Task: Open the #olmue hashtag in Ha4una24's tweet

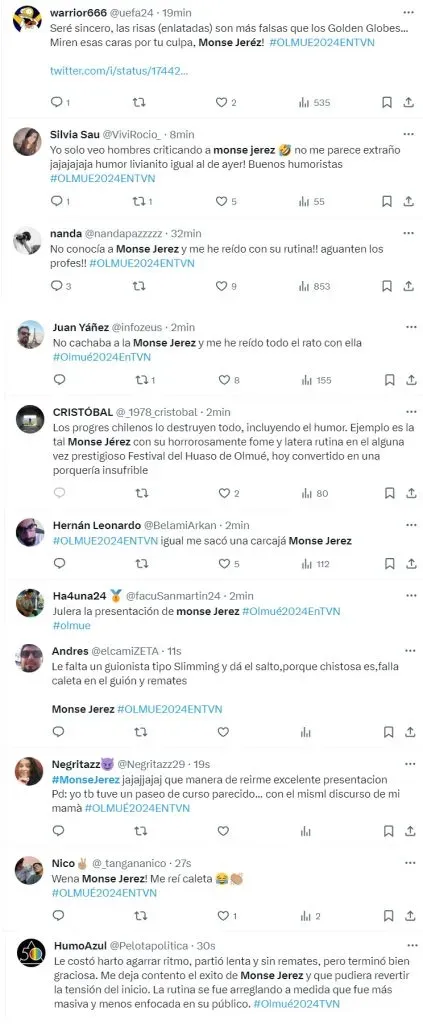Action: click(x=71, y=625)
